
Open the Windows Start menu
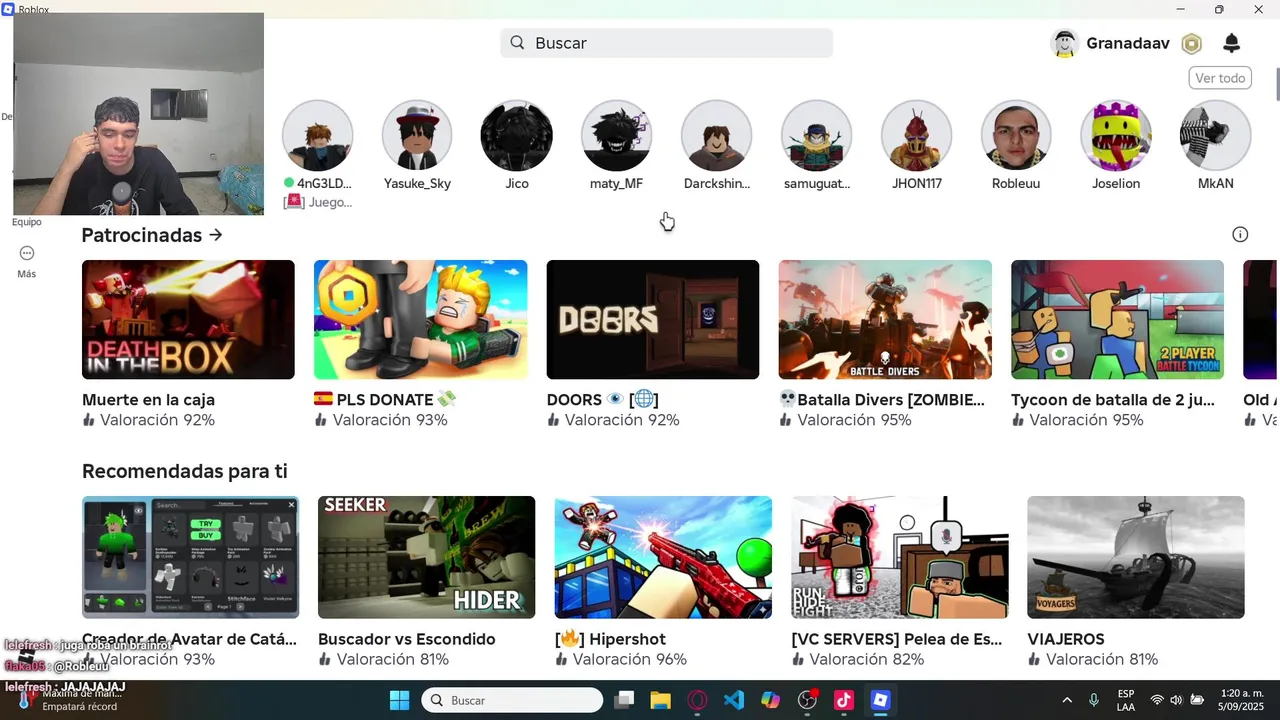(399, 700)
